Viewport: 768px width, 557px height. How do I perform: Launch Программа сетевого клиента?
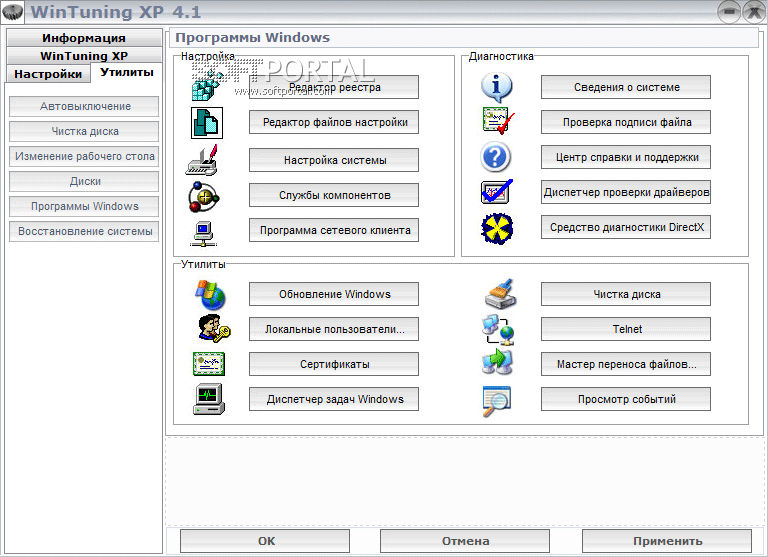click(x=334, y=230)
